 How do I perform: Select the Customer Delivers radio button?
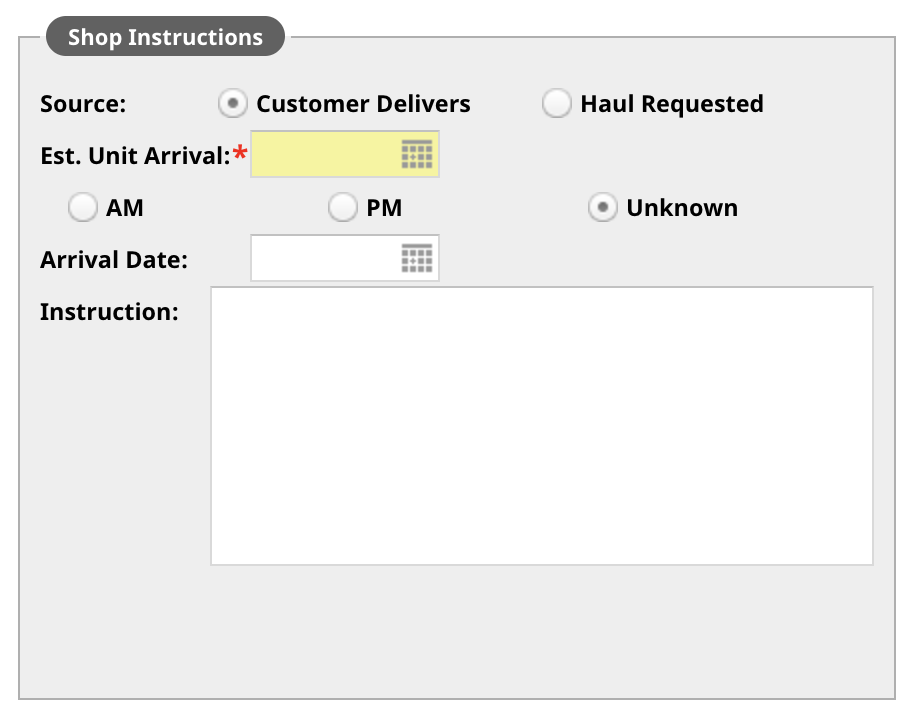click(232, 103)
